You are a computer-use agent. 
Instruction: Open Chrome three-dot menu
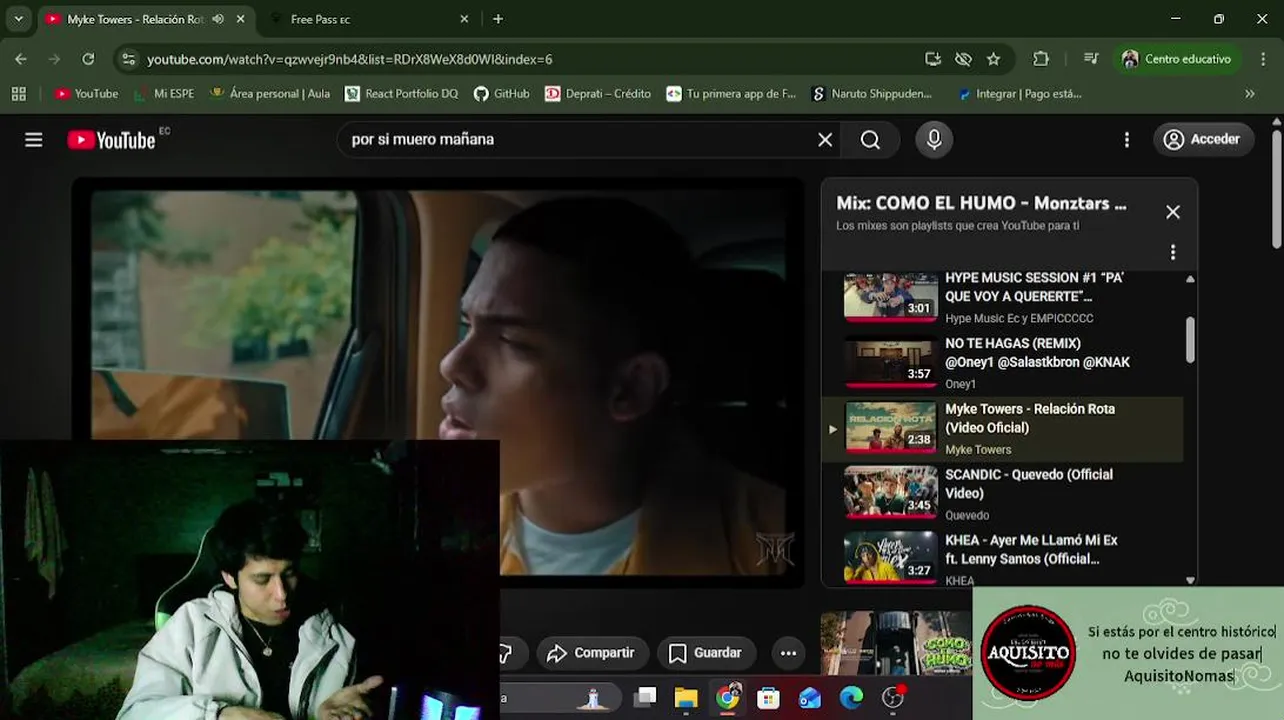point(1261,59)
